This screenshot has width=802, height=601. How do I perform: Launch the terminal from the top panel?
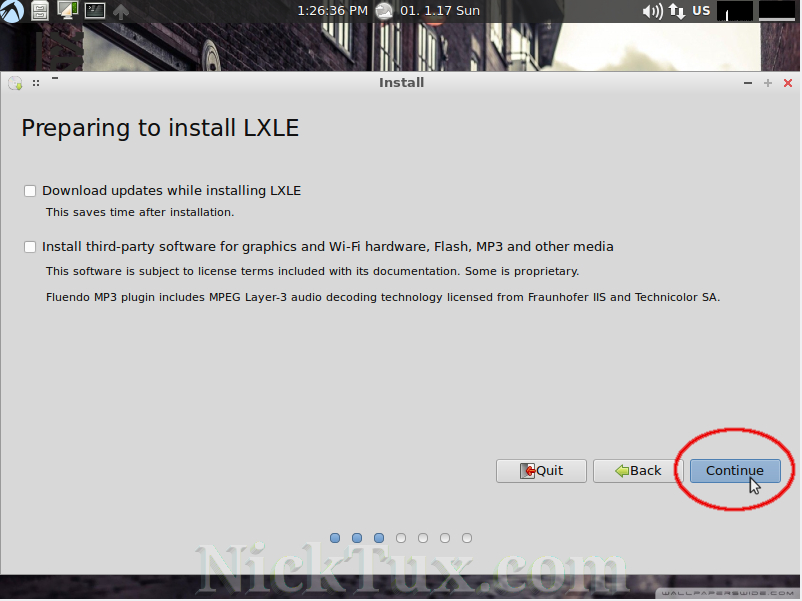coord(94,11)
